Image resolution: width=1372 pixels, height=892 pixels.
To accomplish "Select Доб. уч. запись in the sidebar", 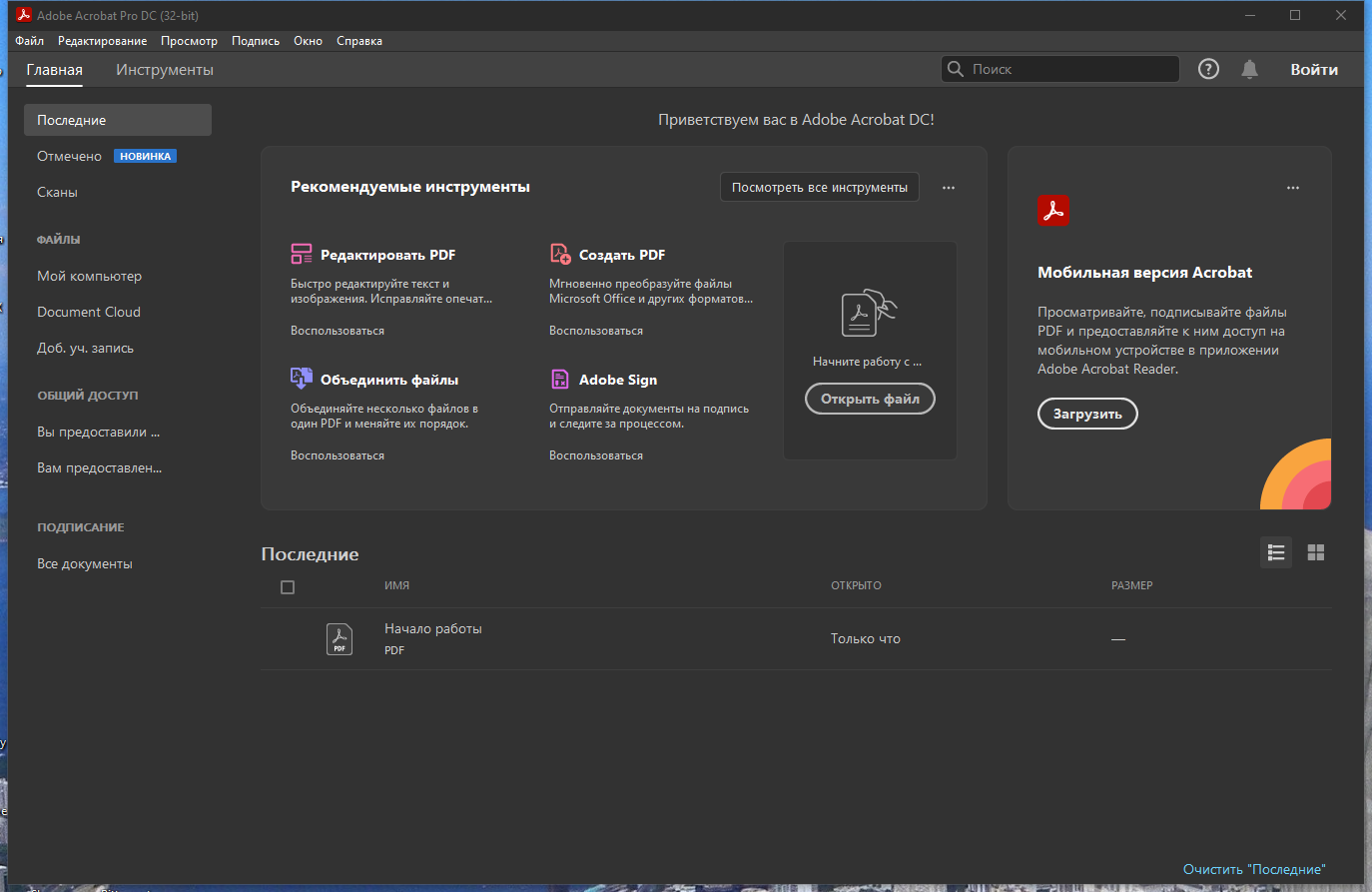I will (x=85, y=348).
